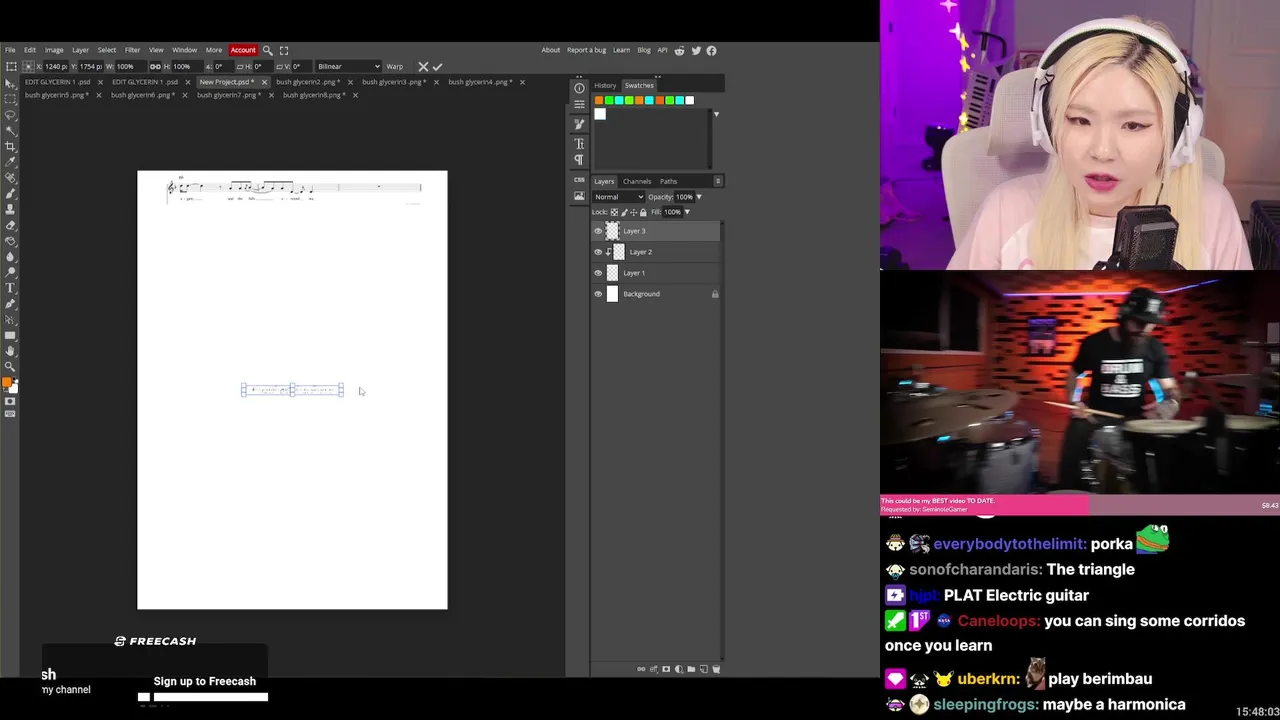
Task: Open the Reddit link icon
Action: pyautogui.click(x=680, y=50)
